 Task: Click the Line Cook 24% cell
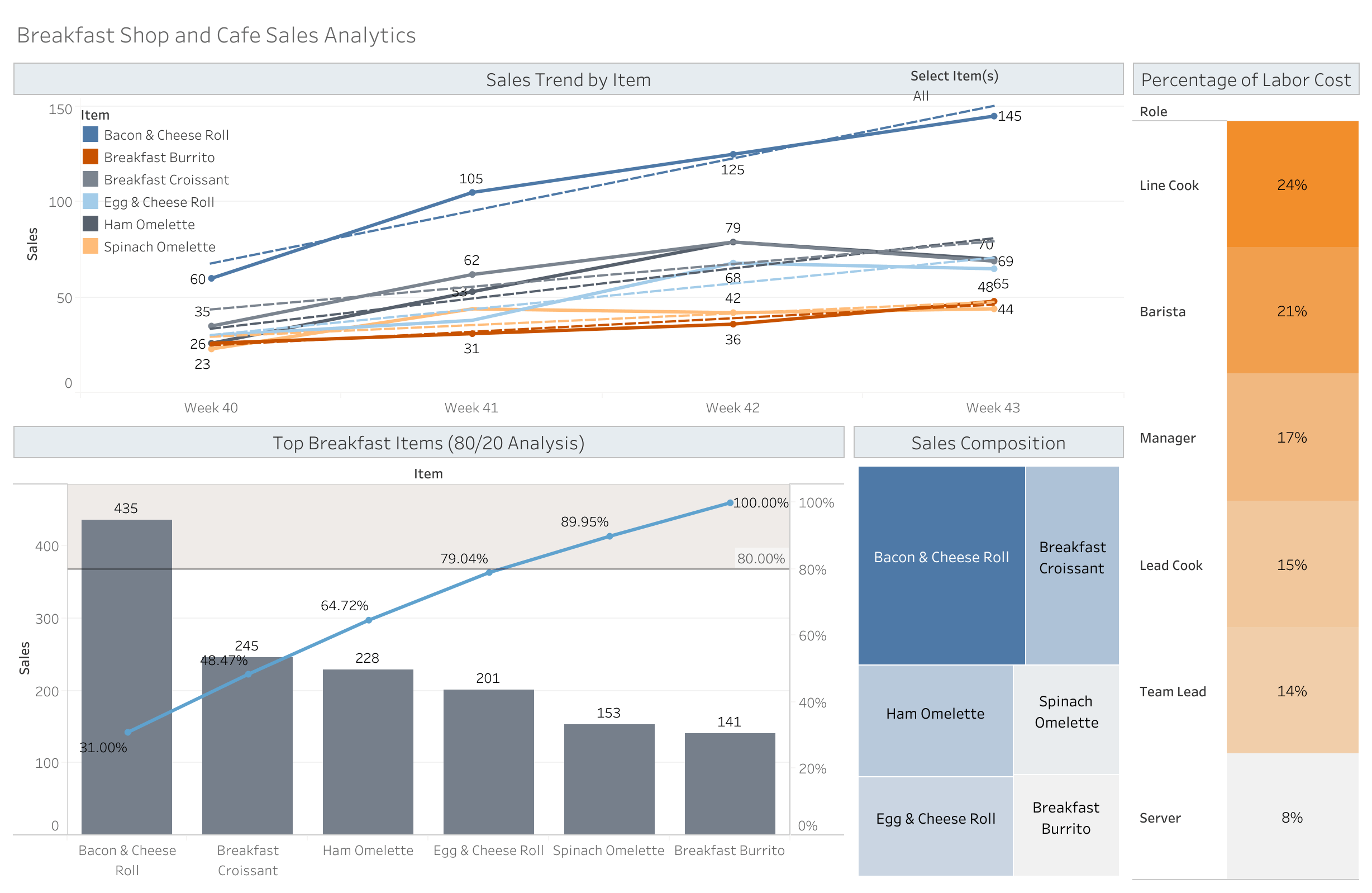click(1292, 185)
